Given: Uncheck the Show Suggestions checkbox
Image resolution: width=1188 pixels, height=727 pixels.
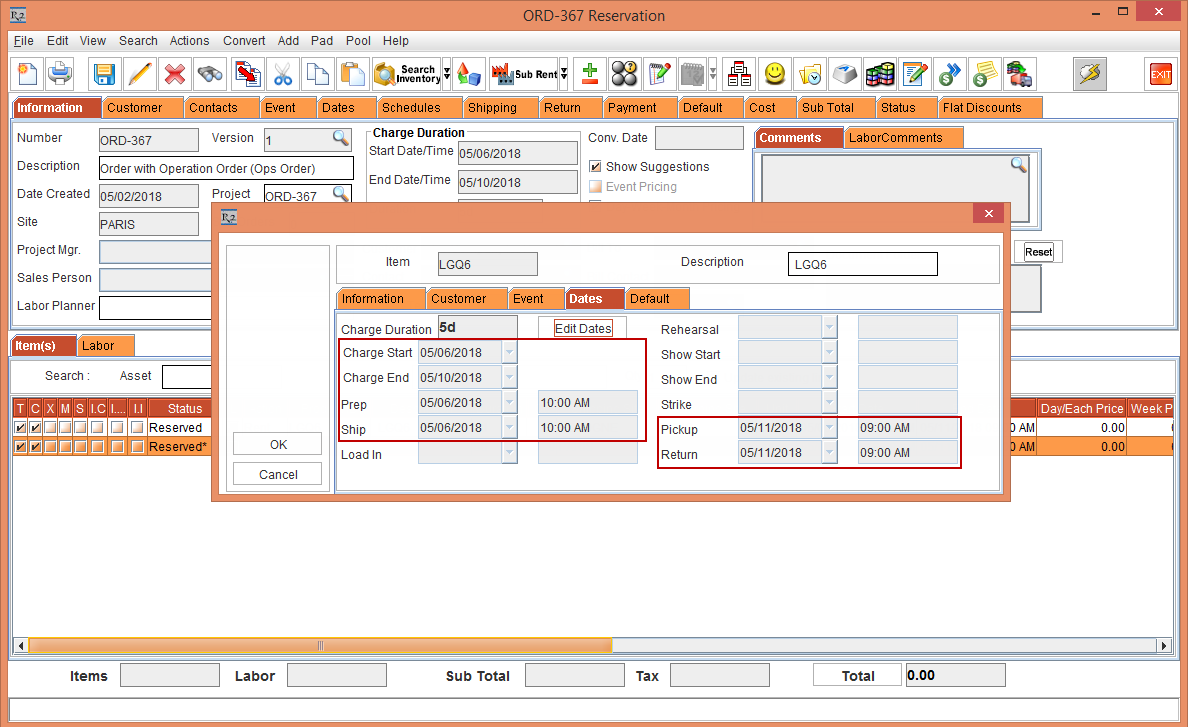Looking at the screenshot, I should [596, 167].
